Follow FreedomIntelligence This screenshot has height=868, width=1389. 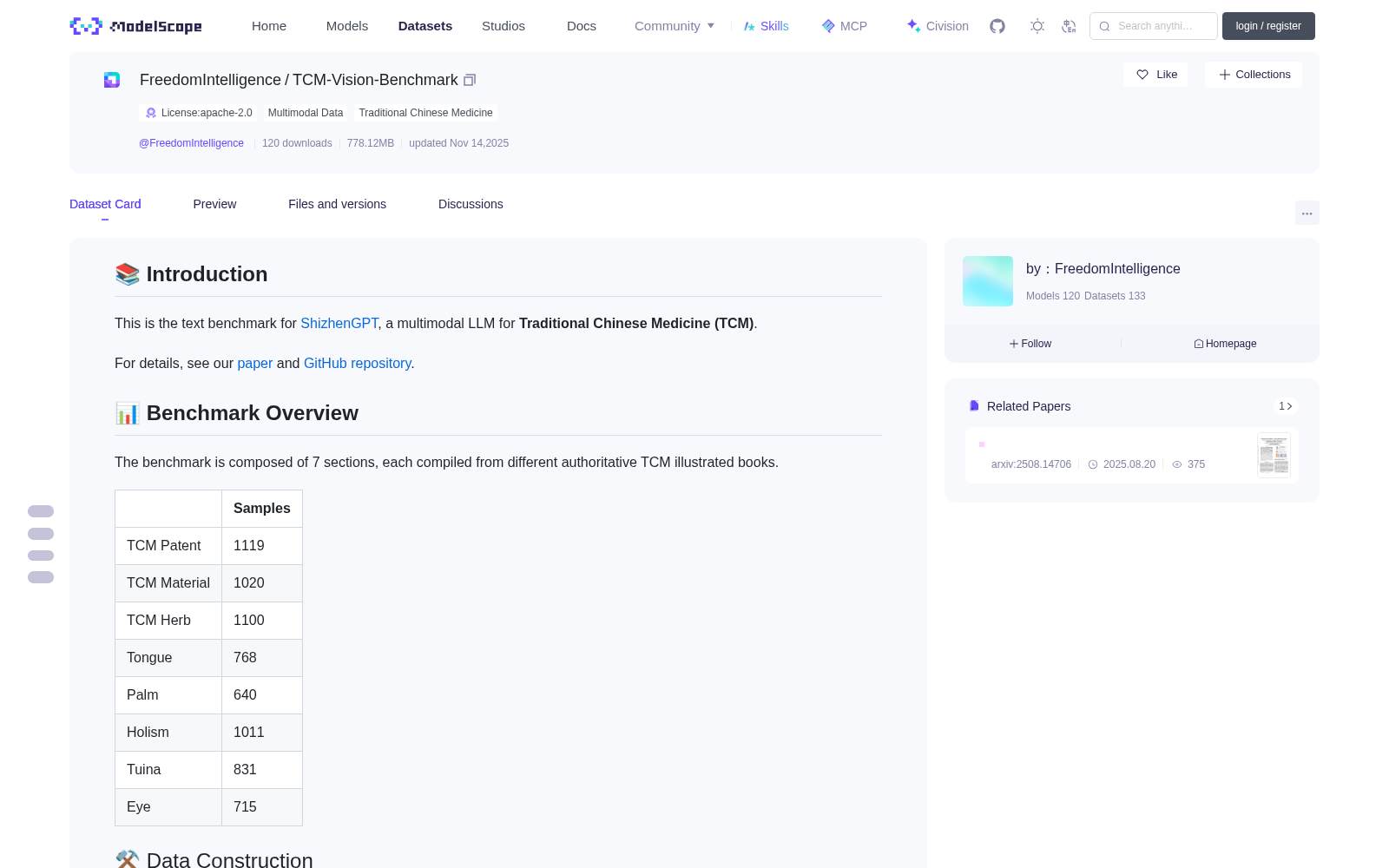1030,344
